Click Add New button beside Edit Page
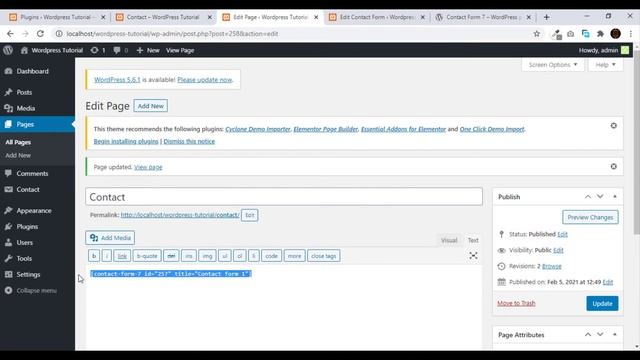This screenshot has width=640, height=360. tap(151, 106)
